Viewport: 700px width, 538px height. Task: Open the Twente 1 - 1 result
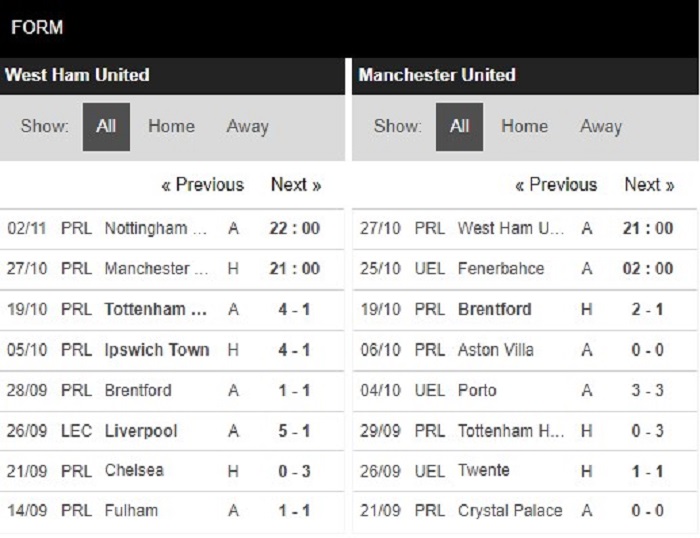[x=525, y=471]
